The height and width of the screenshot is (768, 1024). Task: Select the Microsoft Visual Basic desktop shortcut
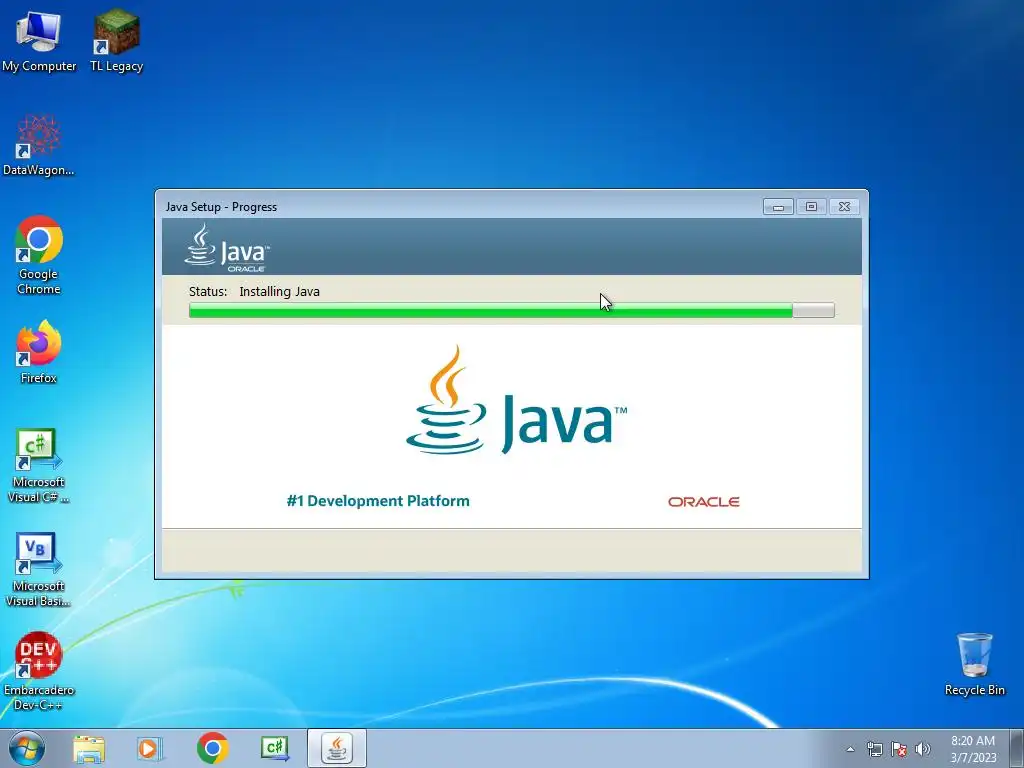pos(39,569)
